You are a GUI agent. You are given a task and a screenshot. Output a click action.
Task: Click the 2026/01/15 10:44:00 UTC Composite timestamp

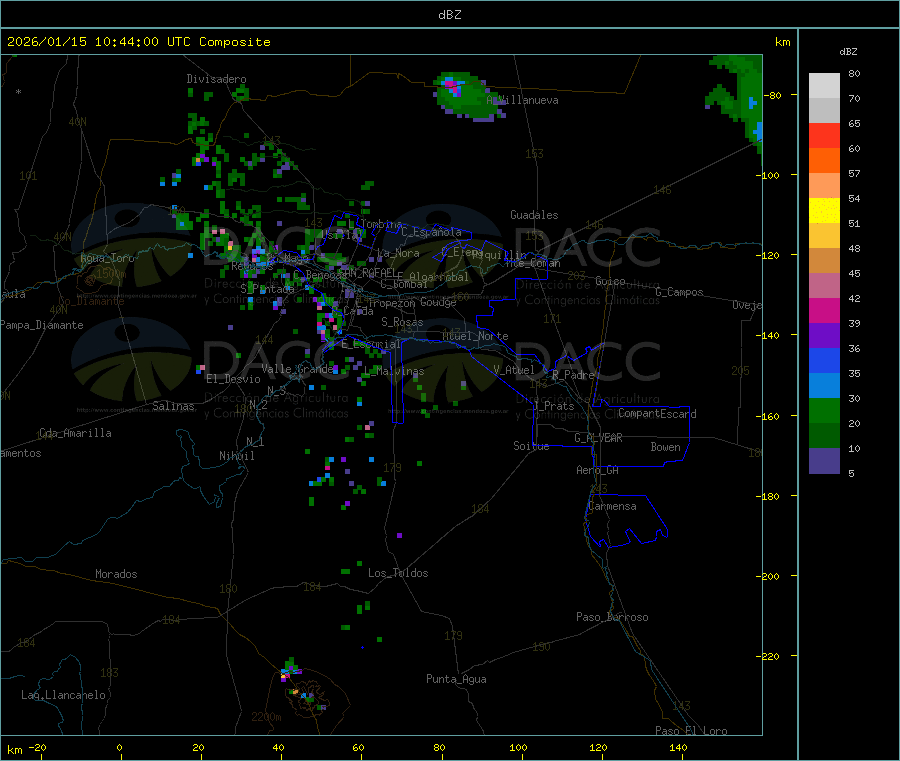pyautogui.click(x=138, y=42)
